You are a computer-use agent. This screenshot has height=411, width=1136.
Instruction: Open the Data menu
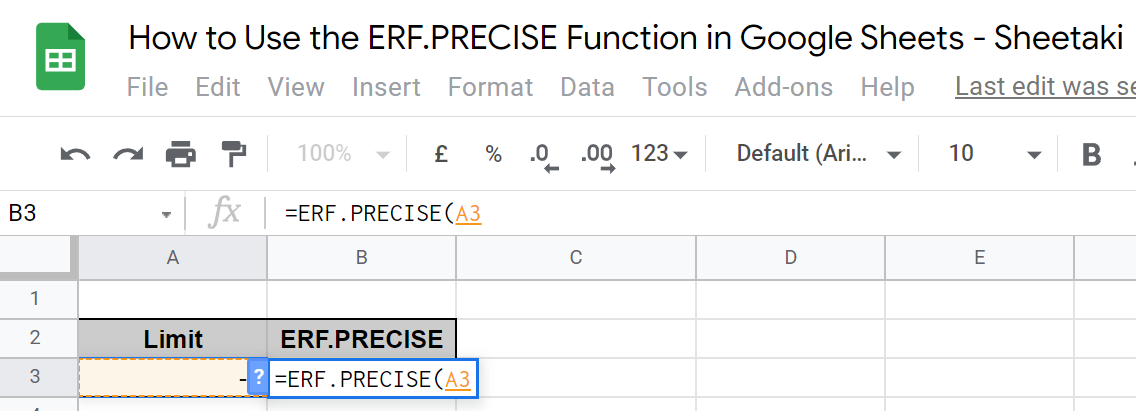(587, 87)
